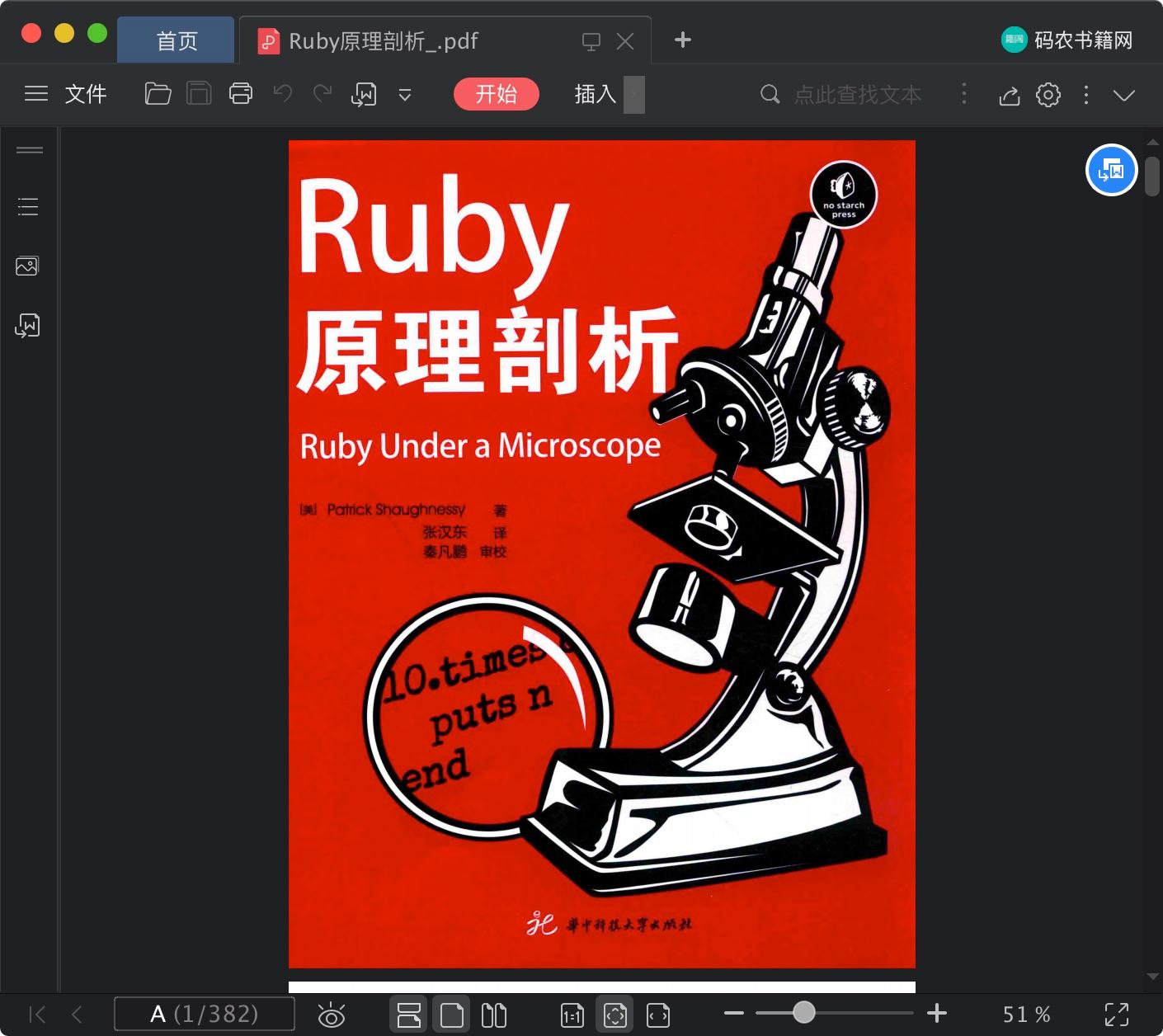This screenshot has height=1036, width=1163.
Task: Click the blue floating convert button
Action: tap(1112, 170)
